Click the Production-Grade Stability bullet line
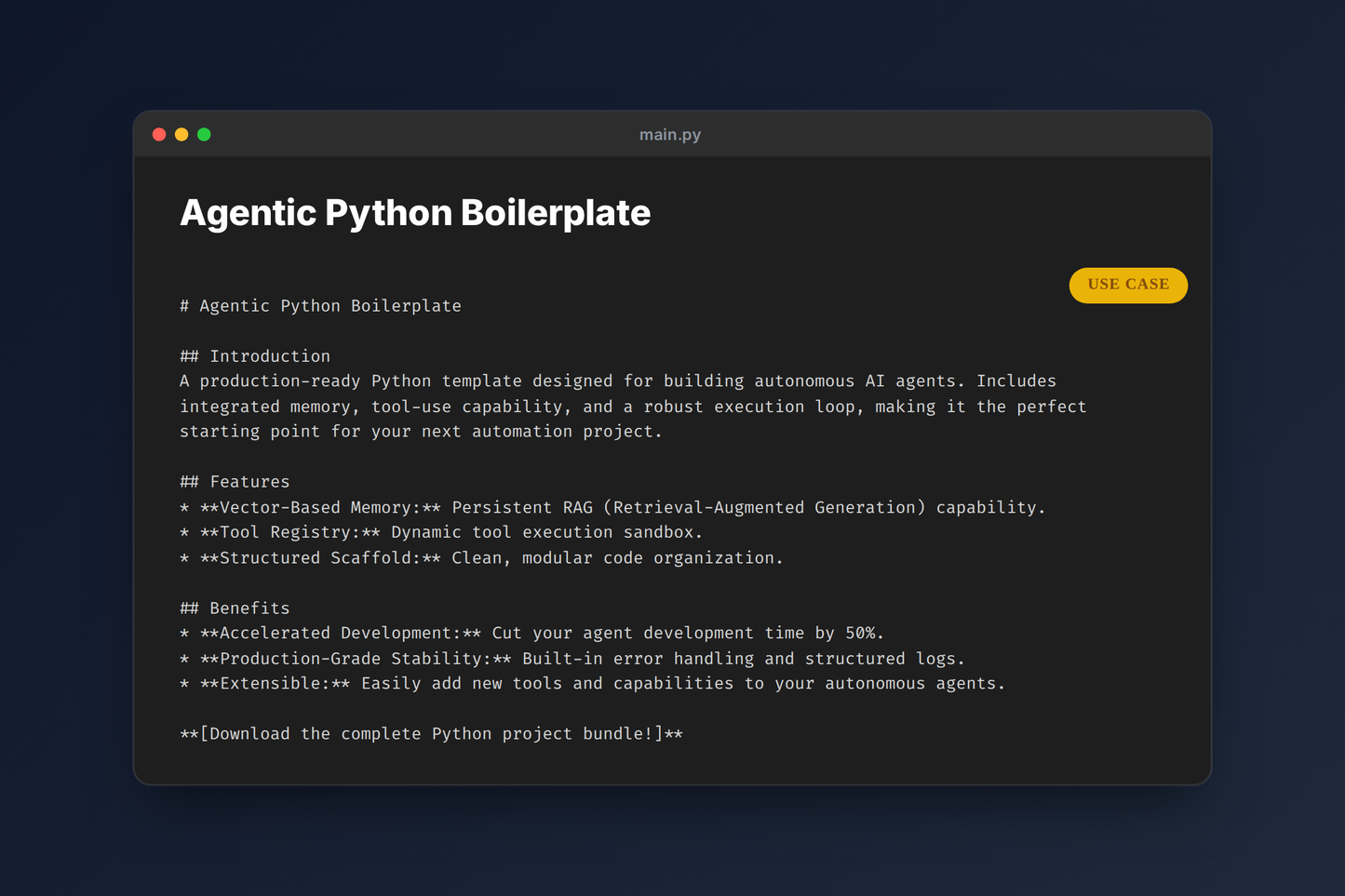 572,659
